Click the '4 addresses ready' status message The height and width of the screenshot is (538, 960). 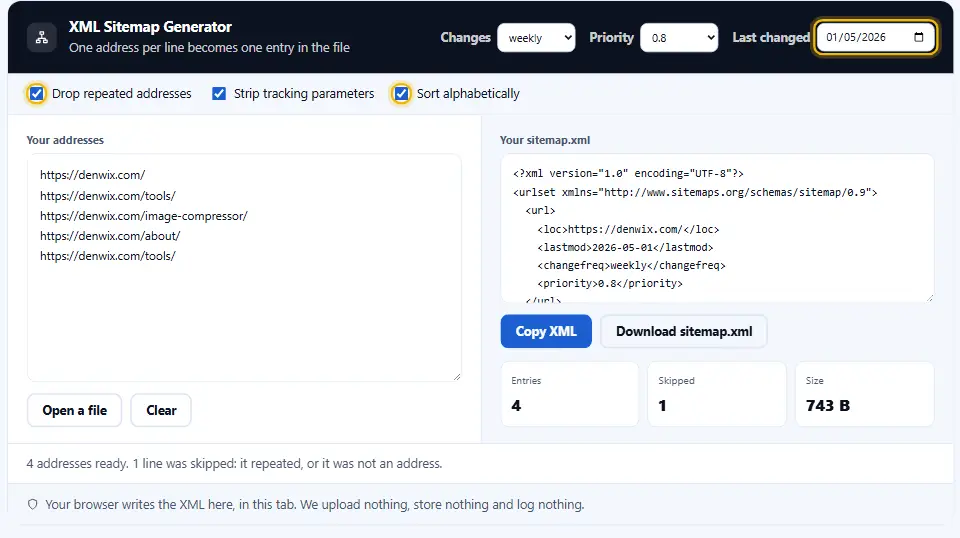(x=234, y=463)
